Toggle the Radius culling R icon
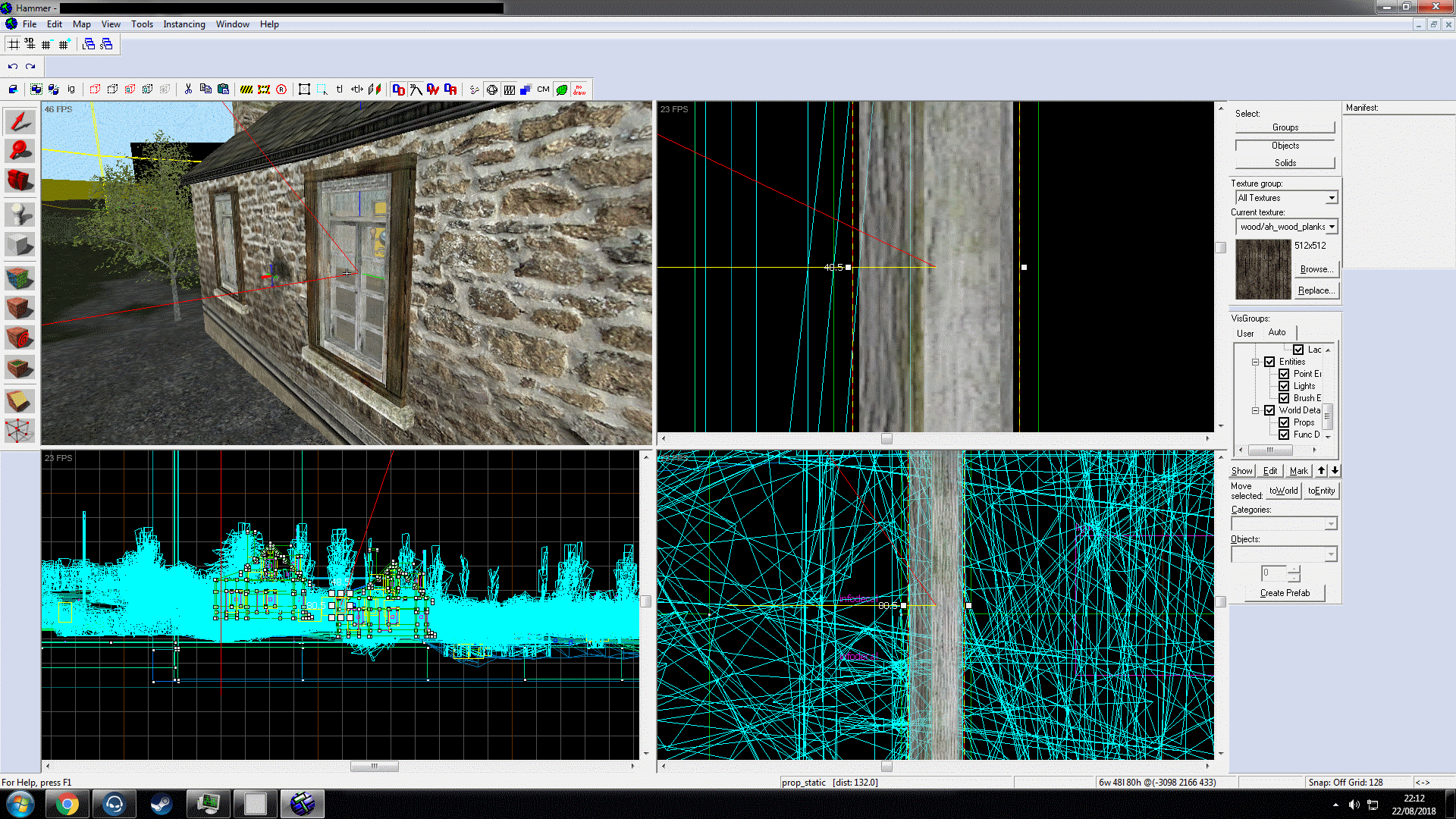1456x819 pixels. click(281, 89)
